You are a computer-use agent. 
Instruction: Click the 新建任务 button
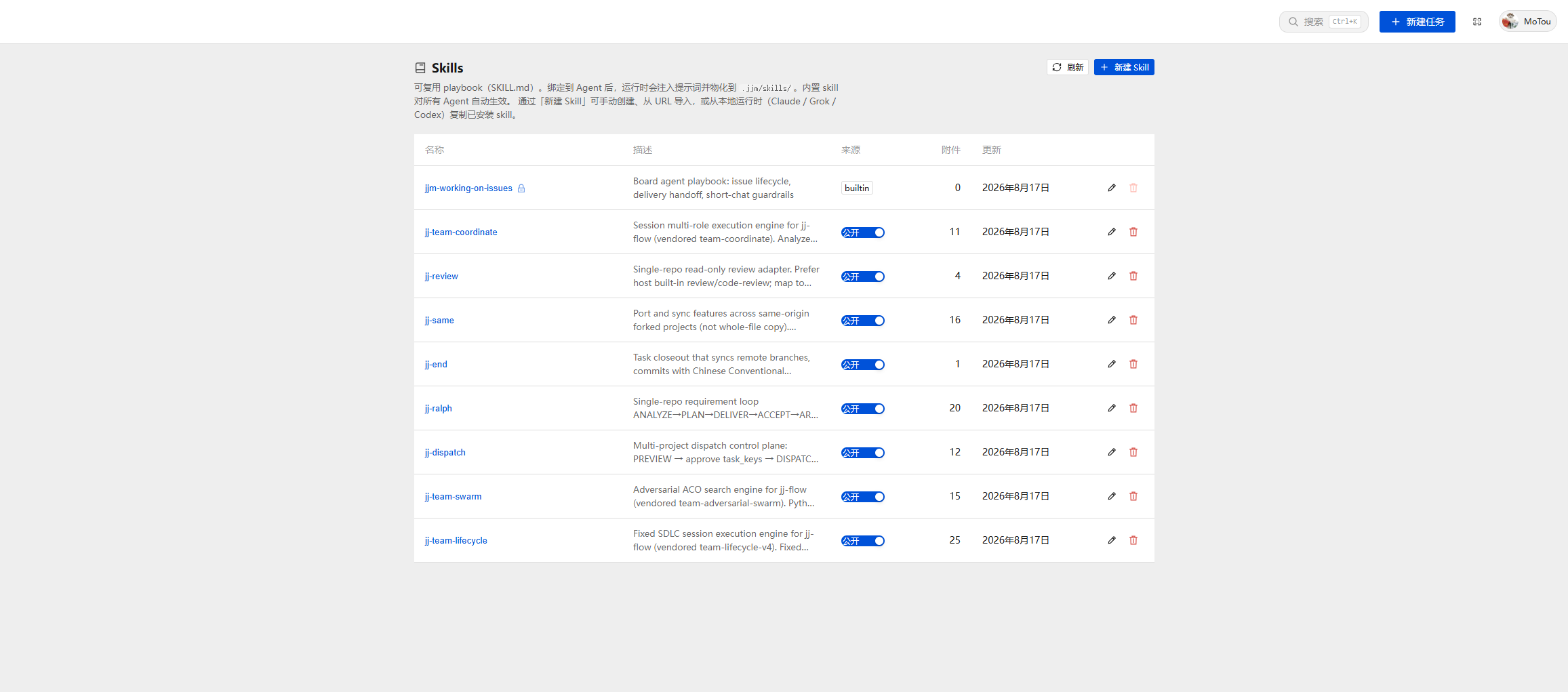(x=1418, y=22)
